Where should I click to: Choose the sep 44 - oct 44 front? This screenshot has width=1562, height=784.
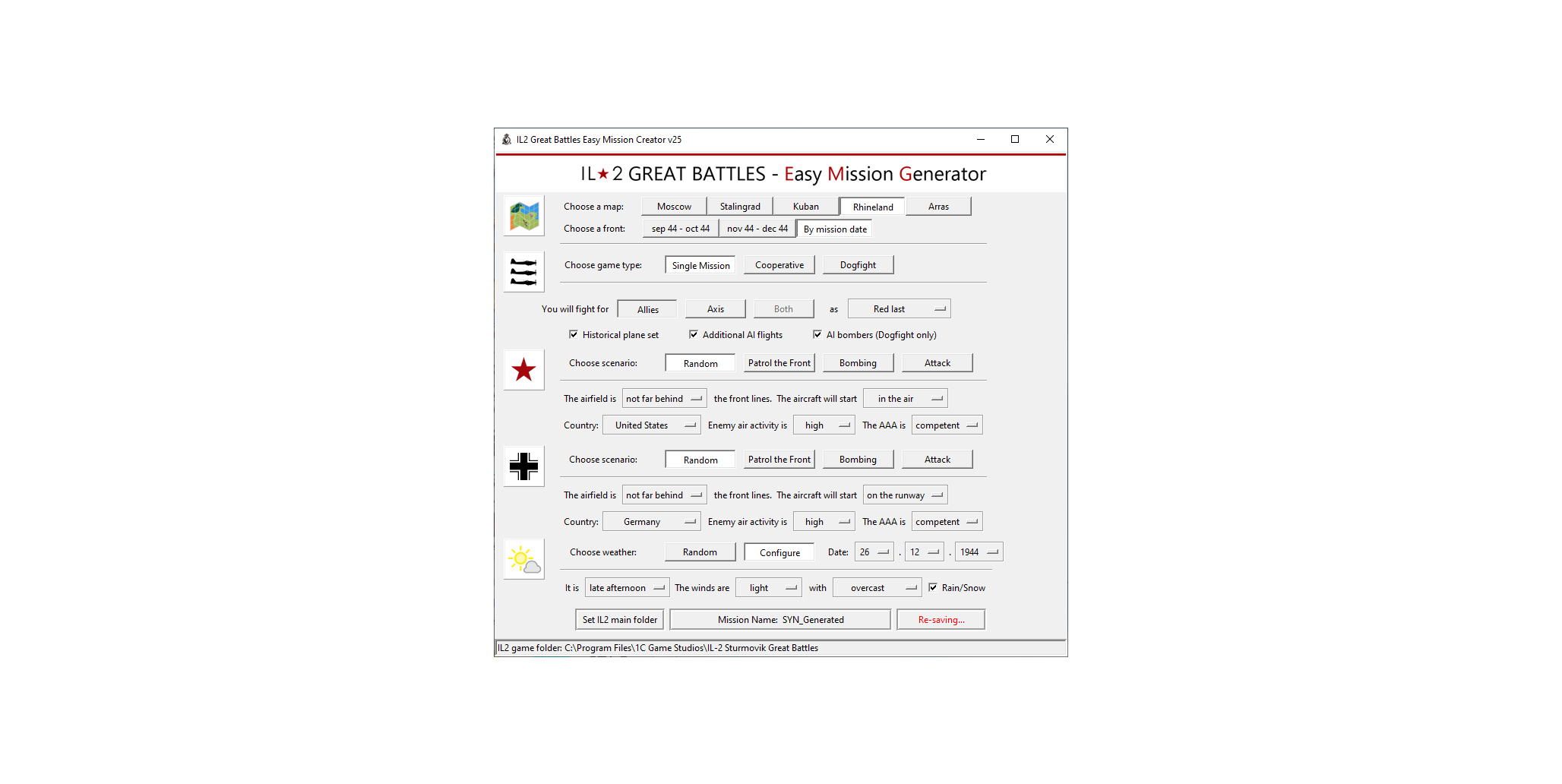pyautogui.click(x=681, y=229)
